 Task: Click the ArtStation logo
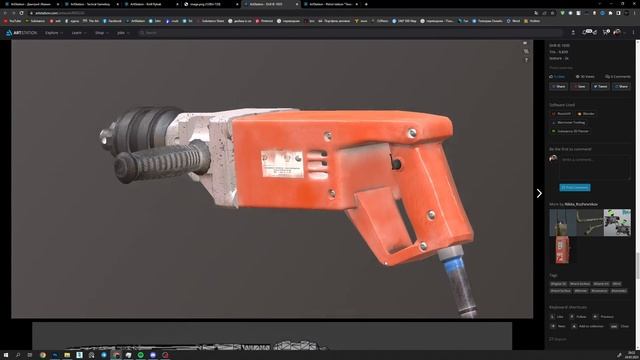[x=21, y=33]
